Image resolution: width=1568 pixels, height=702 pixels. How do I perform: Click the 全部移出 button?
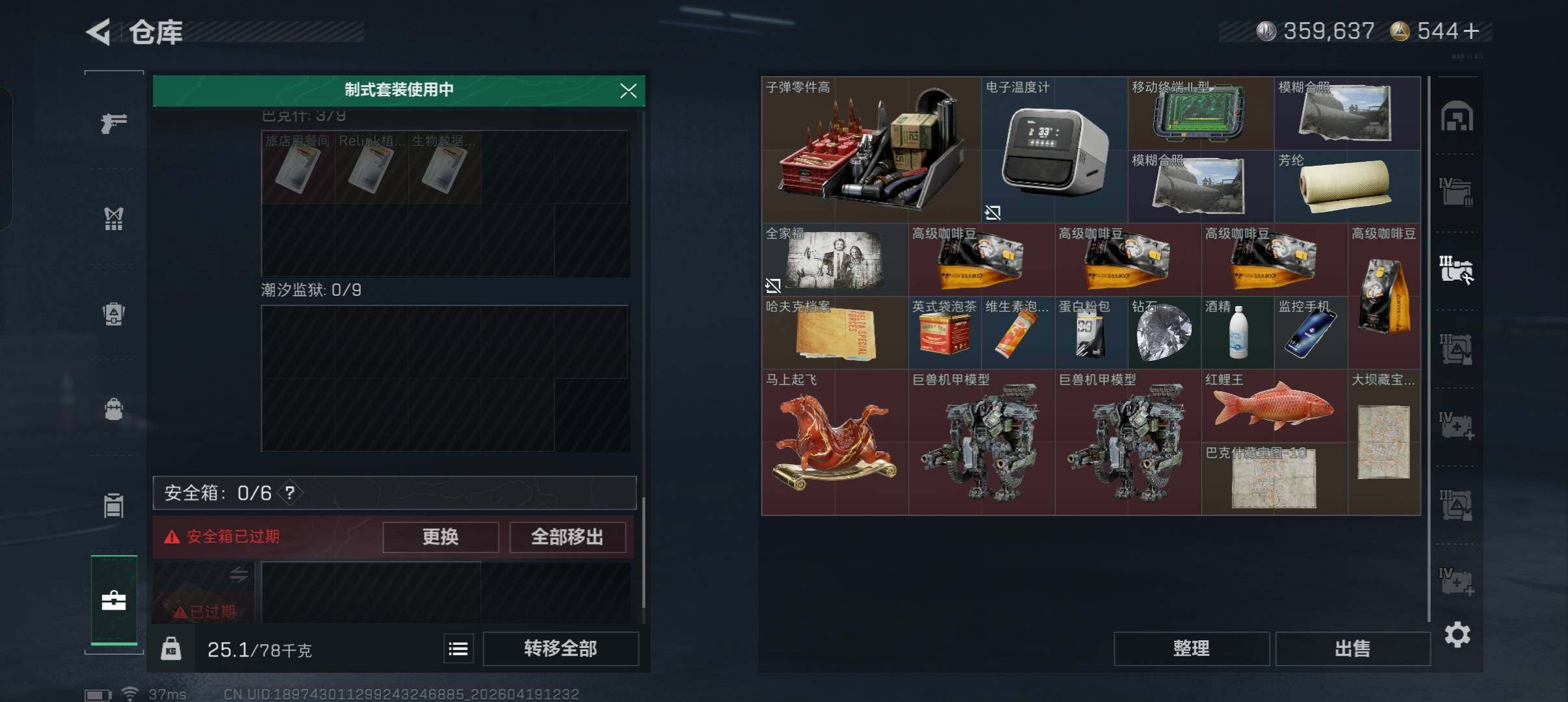[x=567, y=537]
